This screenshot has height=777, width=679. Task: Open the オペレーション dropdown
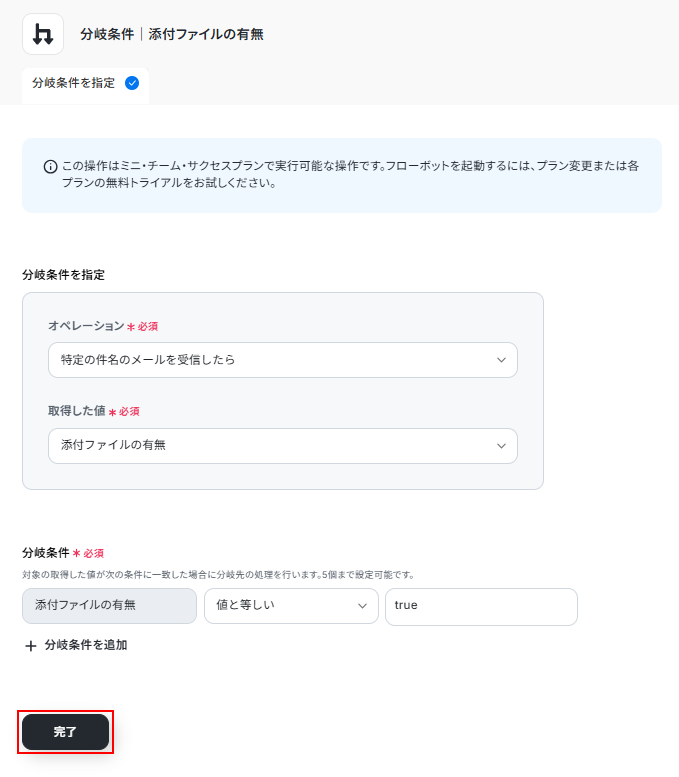[282, 360]
